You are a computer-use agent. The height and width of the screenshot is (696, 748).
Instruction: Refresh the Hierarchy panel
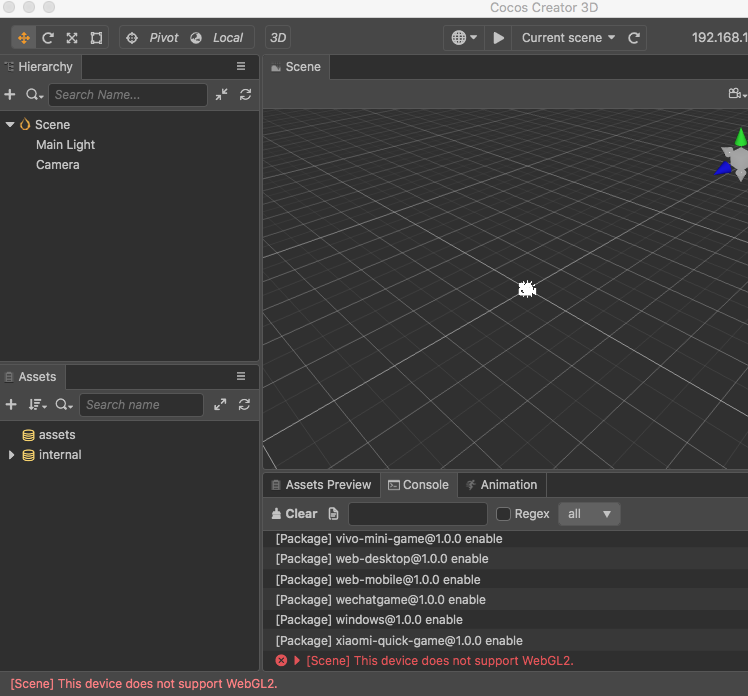[x=245, y=94]
